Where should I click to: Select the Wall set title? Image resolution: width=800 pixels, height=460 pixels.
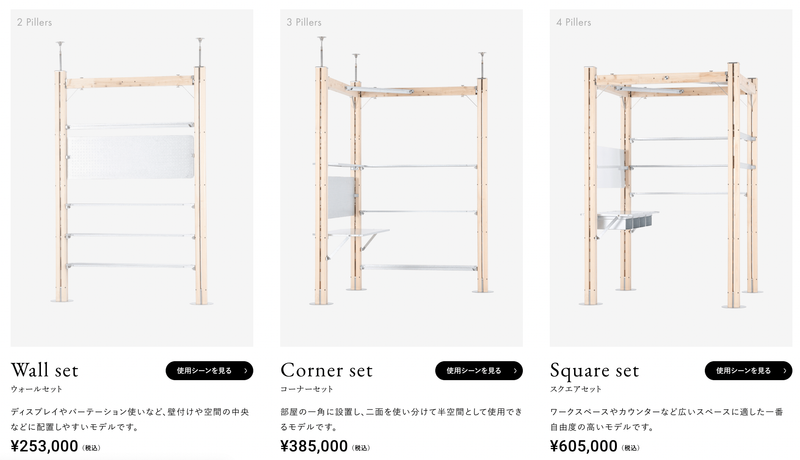click(x=45, y=370)
